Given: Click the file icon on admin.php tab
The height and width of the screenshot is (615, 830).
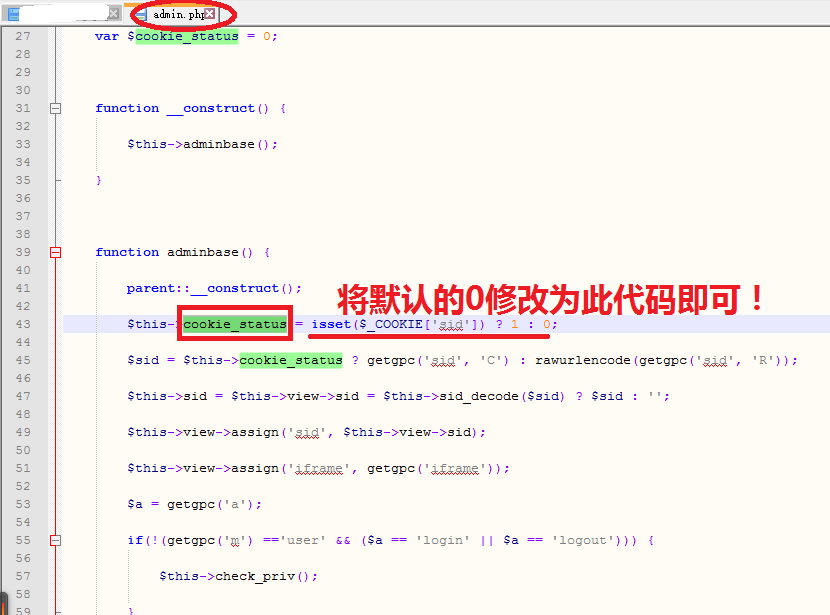Looking at the screenshot, I should point(140,14).
